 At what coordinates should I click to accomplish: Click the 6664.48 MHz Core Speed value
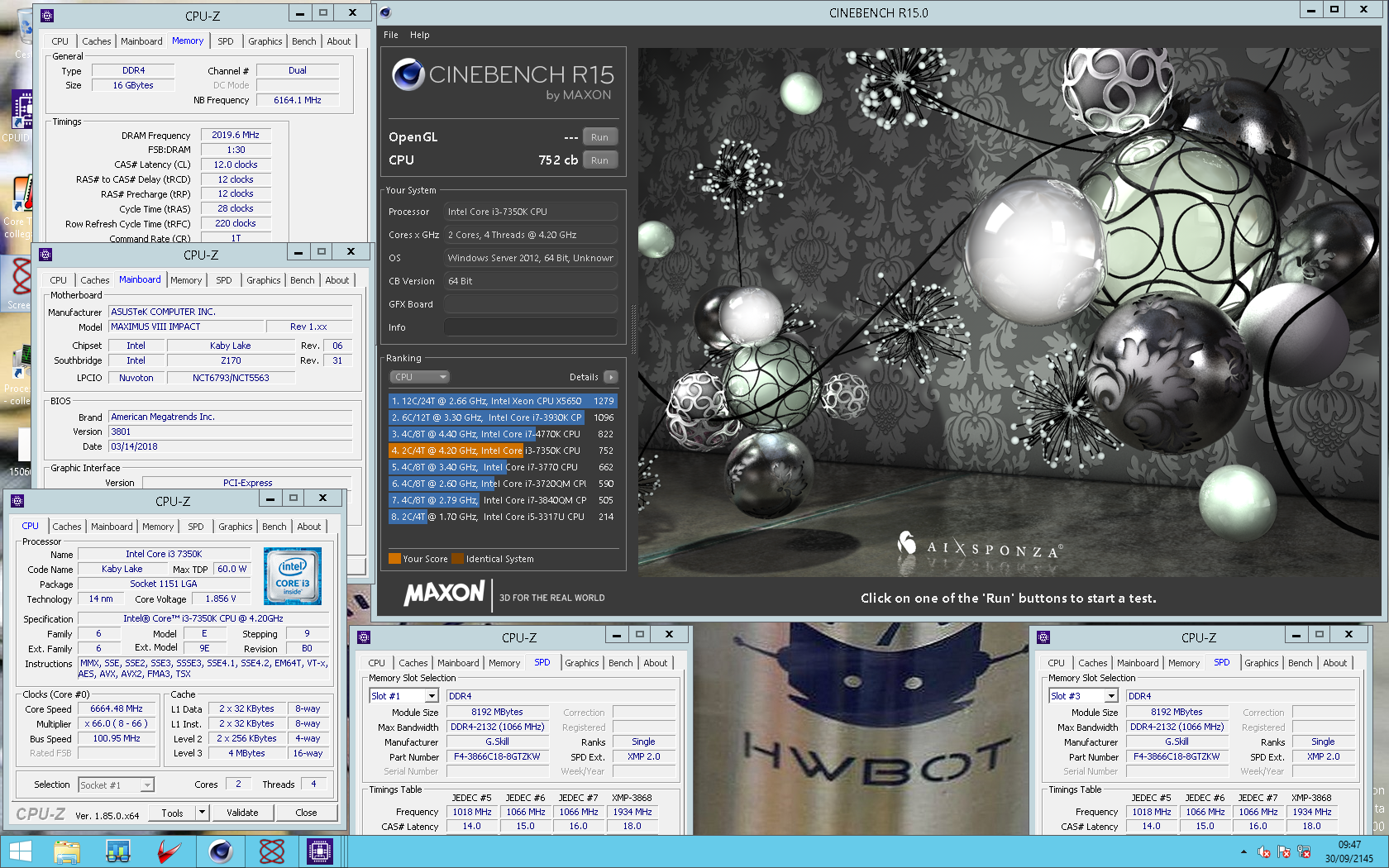point(117,709)
